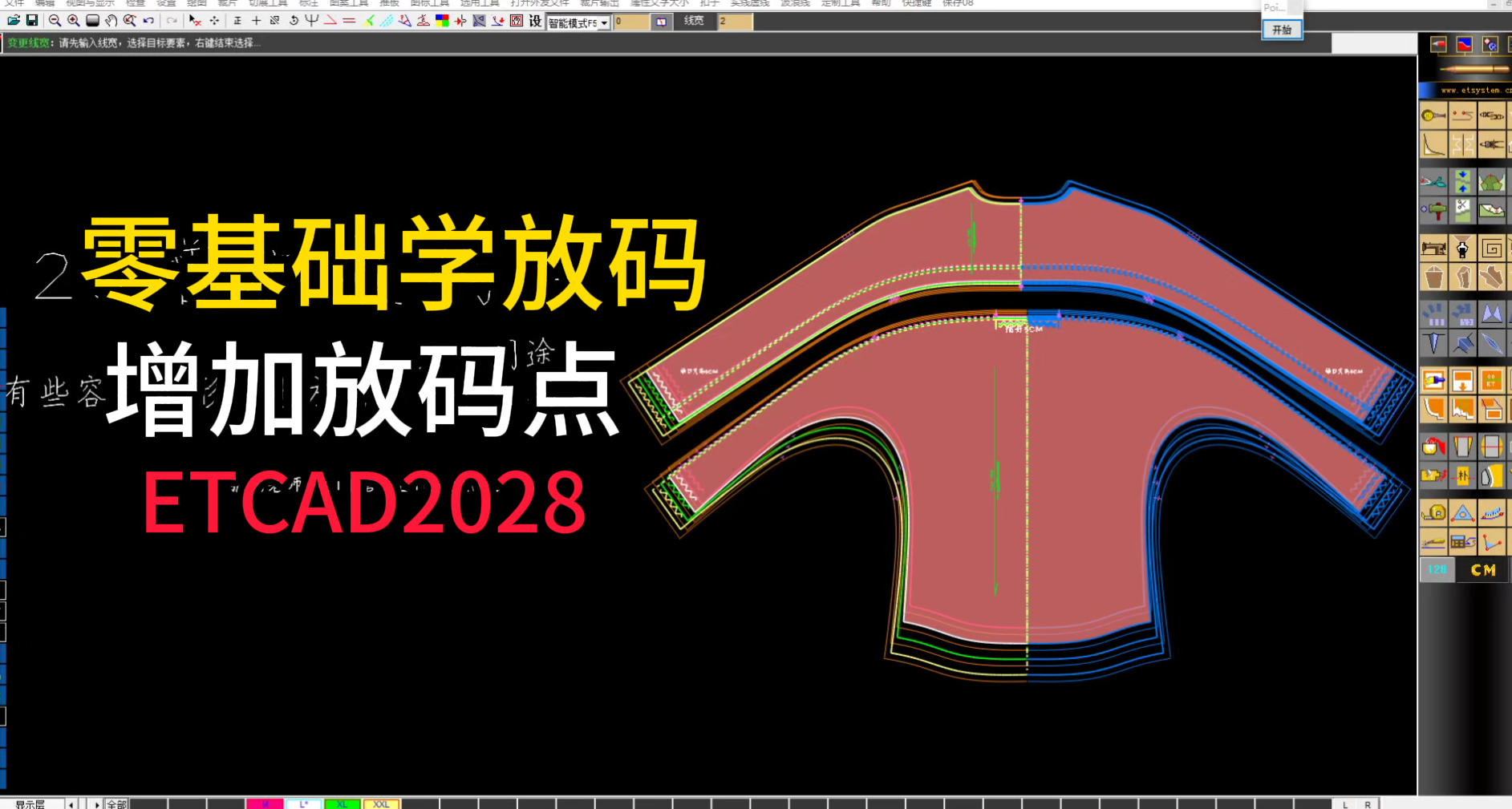Open the 帮助 menu
Image resolution: width=1512 pixels, height=809 pixels.
pyautogui.click(x=882, y=3)
